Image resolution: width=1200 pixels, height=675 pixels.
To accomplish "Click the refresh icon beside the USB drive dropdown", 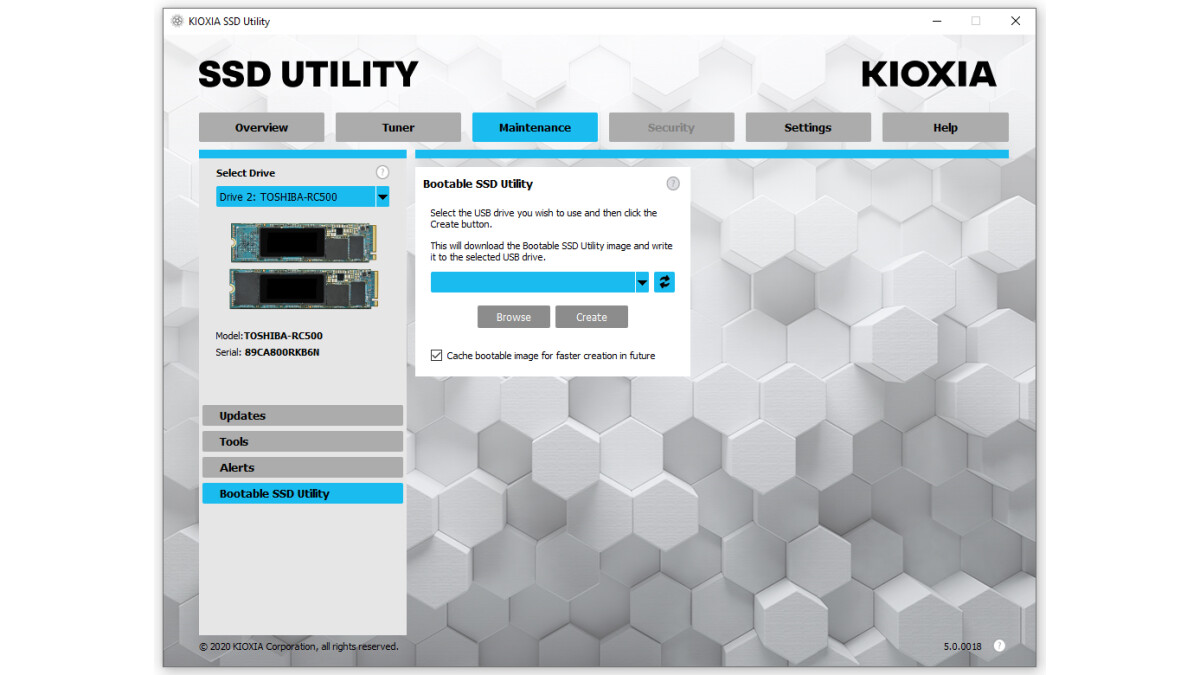I will pos(664,282).
